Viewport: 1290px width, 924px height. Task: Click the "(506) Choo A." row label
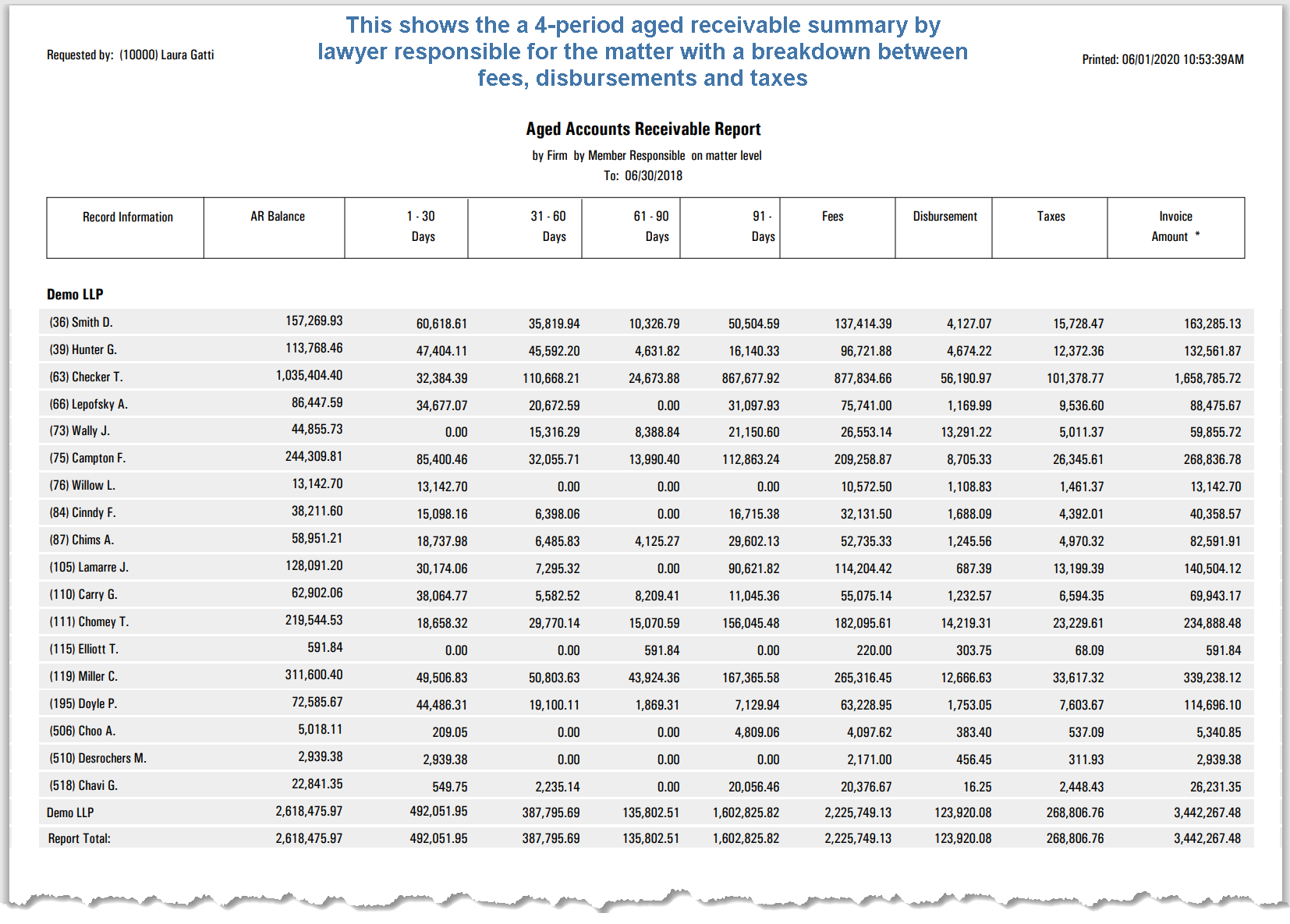click(83, 731)
